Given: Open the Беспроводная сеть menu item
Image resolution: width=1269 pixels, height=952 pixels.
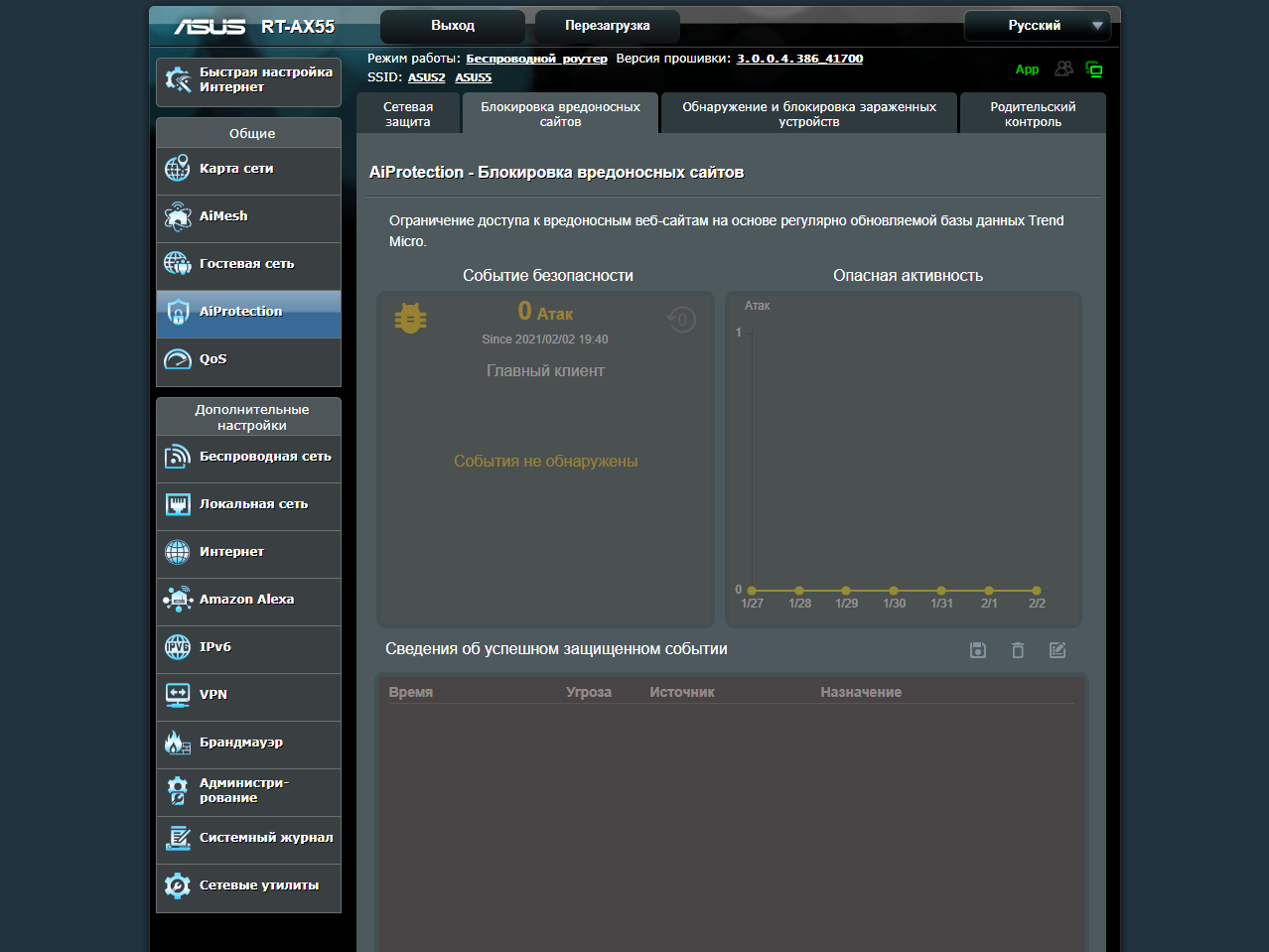Looking at the screenshot, I should [248, 457].
